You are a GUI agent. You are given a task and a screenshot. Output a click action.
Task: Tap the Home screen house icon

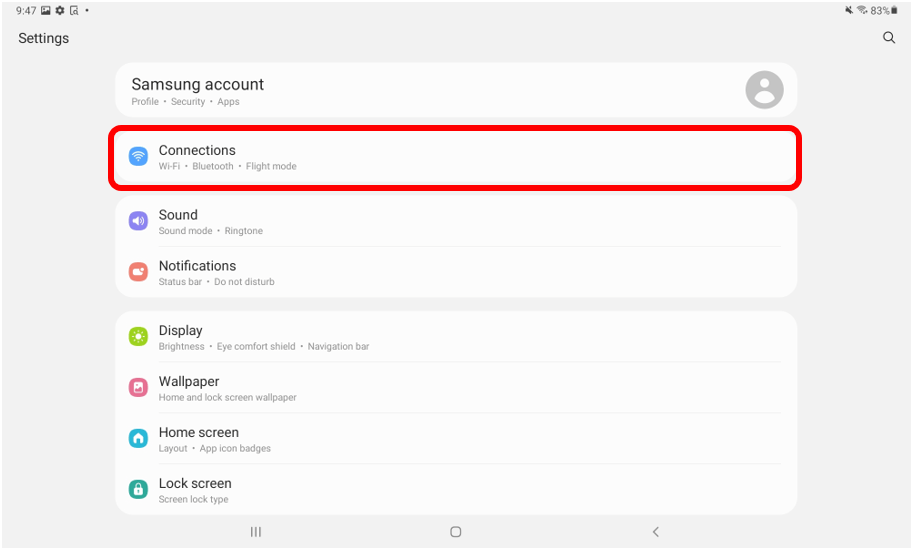pos(138,438)
